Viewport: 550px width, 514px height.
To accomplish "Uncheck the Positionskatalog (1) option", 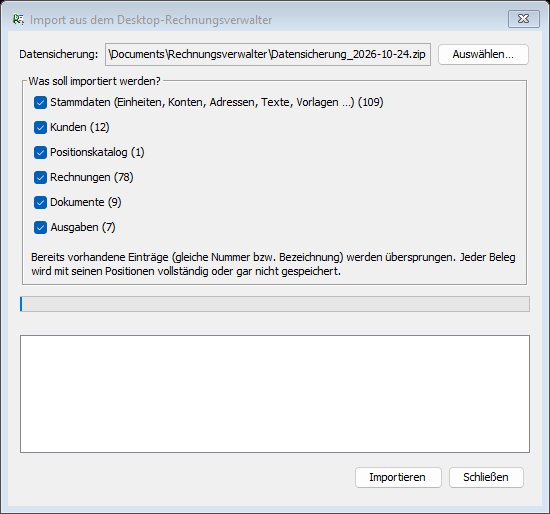I will pyautogui.click(x=40, y=153).
